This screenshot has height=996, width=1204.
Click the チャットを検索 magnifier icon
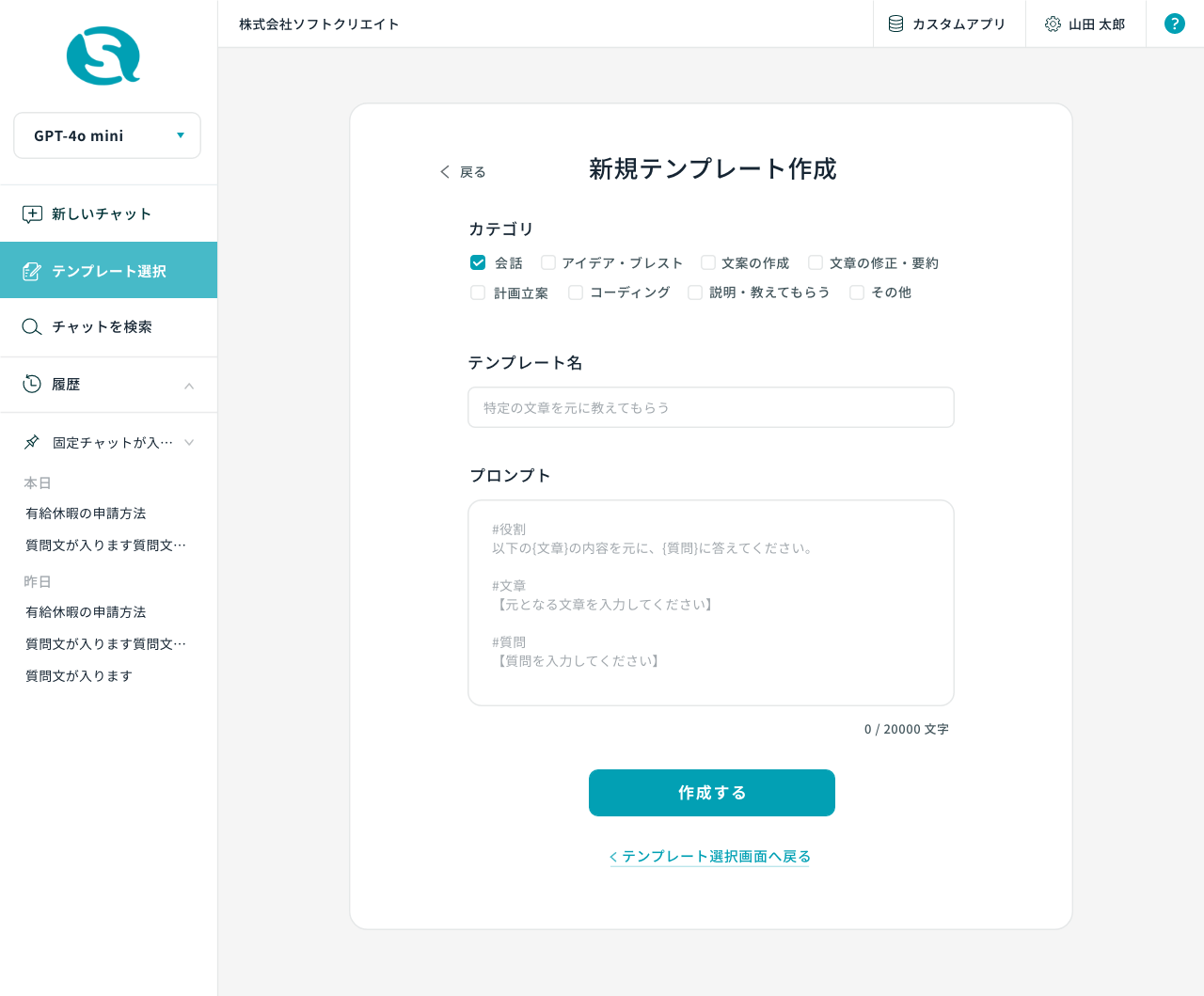pyautogui.click(x=32, y=326)
